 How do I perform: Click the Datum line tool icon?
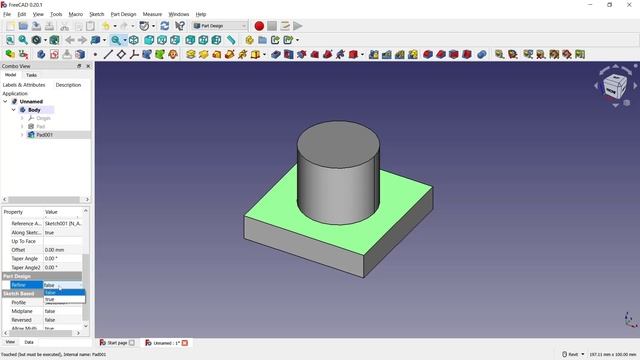pyautogui.click(x=108, y=54)
